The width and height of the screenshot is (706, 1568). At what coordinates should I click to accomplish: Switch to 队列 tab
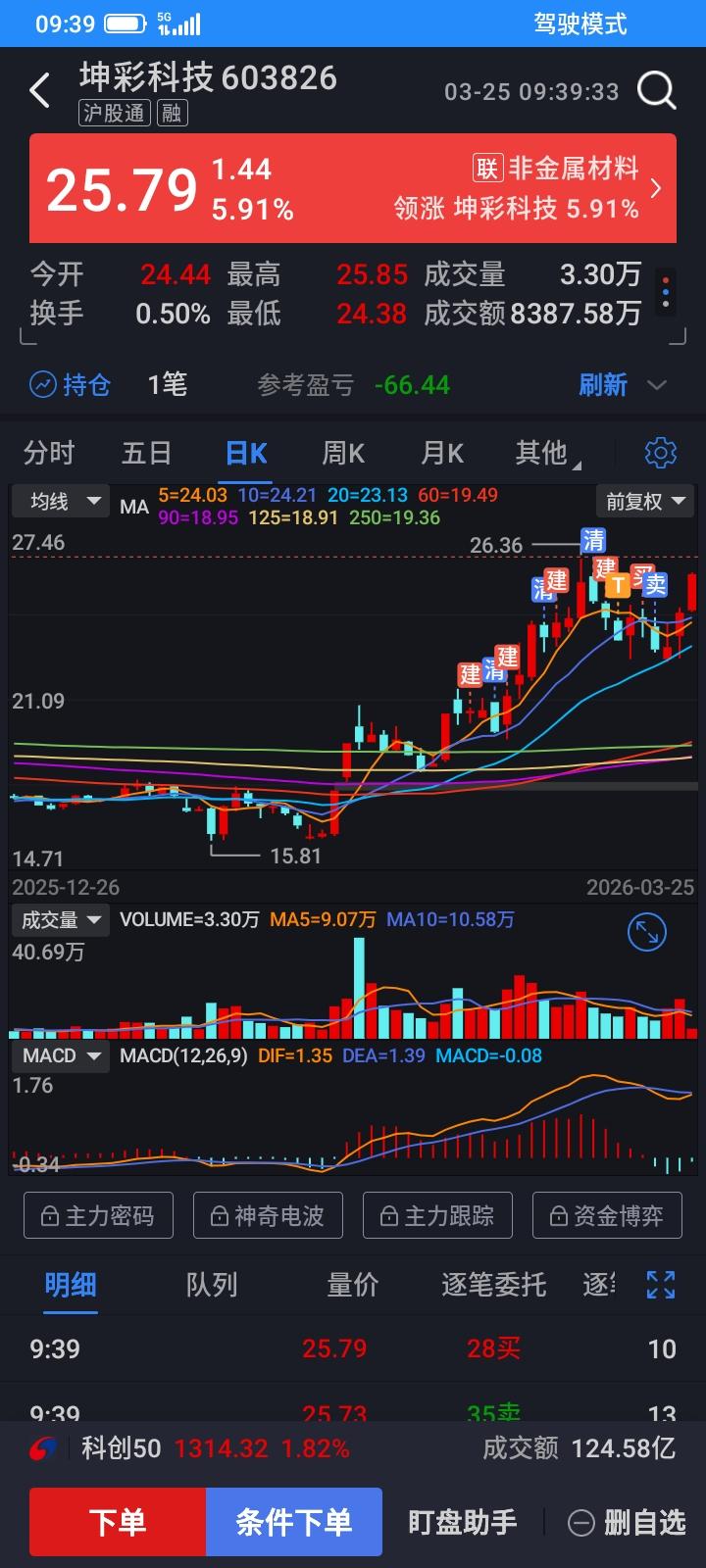212,1285
